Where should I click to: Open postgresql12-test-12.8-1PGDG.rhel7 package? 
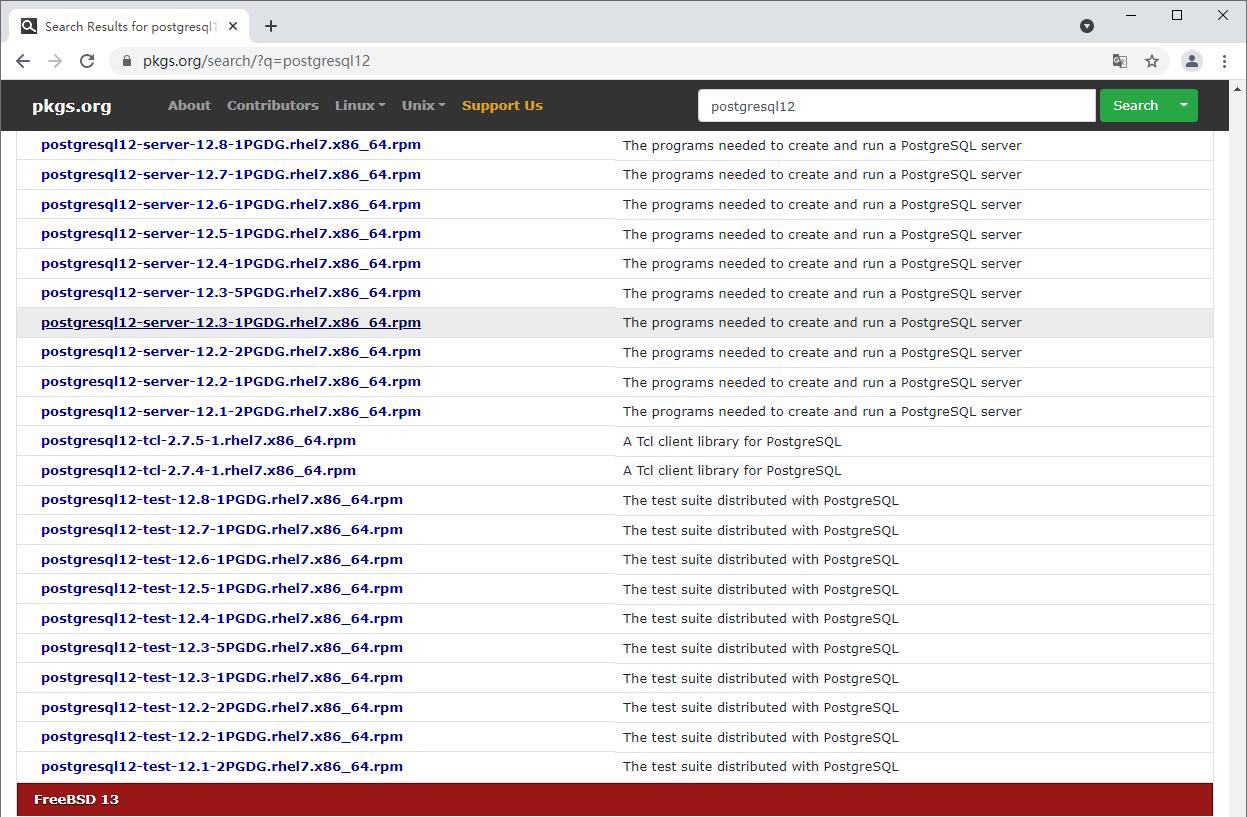click(x=222, y=499)
